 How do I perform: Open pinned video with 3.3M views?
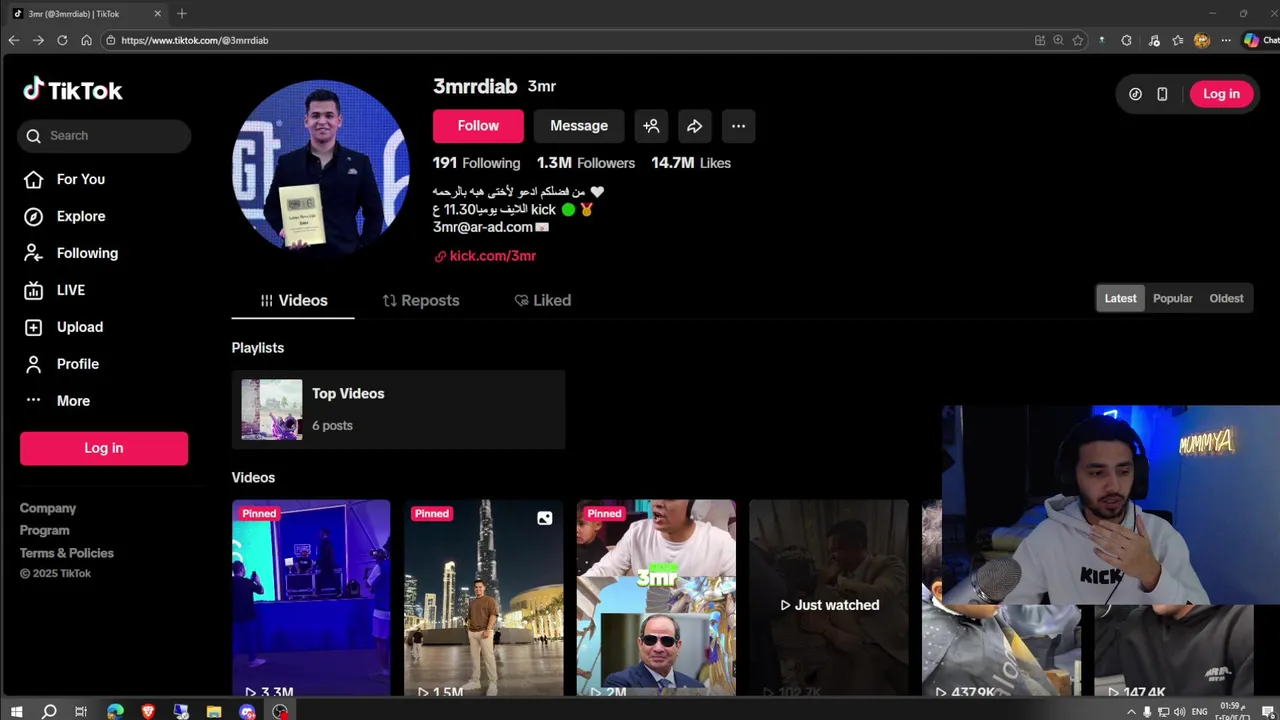pyautogui.click(x=311, y=598)
